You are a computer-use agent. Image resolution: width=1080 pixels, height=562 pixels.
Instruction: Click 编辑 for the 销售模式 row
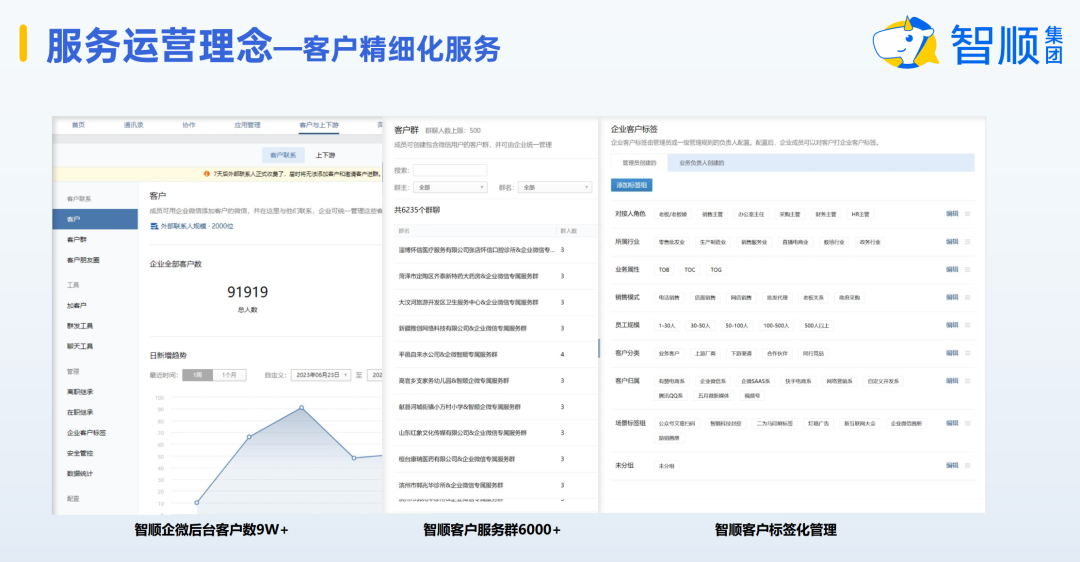tap(952, 298)
